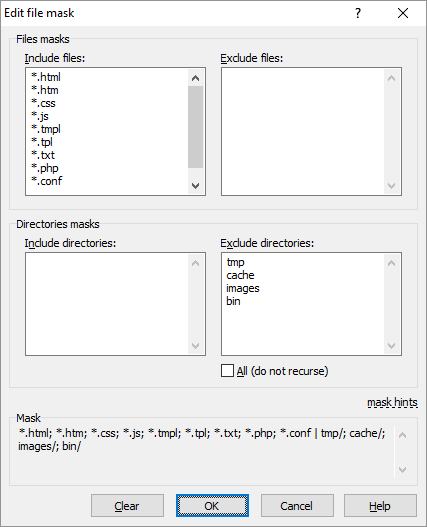This screenshot has height=527, width=427.
Task: Click the Include files scroll down arrow
Action: point(195,186)
